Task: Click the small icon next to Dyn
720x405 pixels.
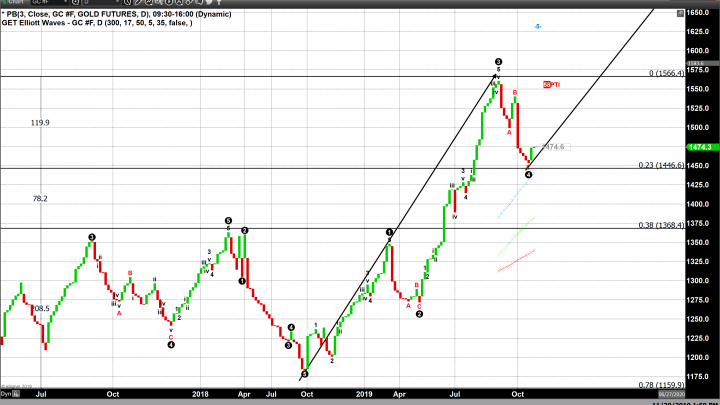Action: [16, 394]
